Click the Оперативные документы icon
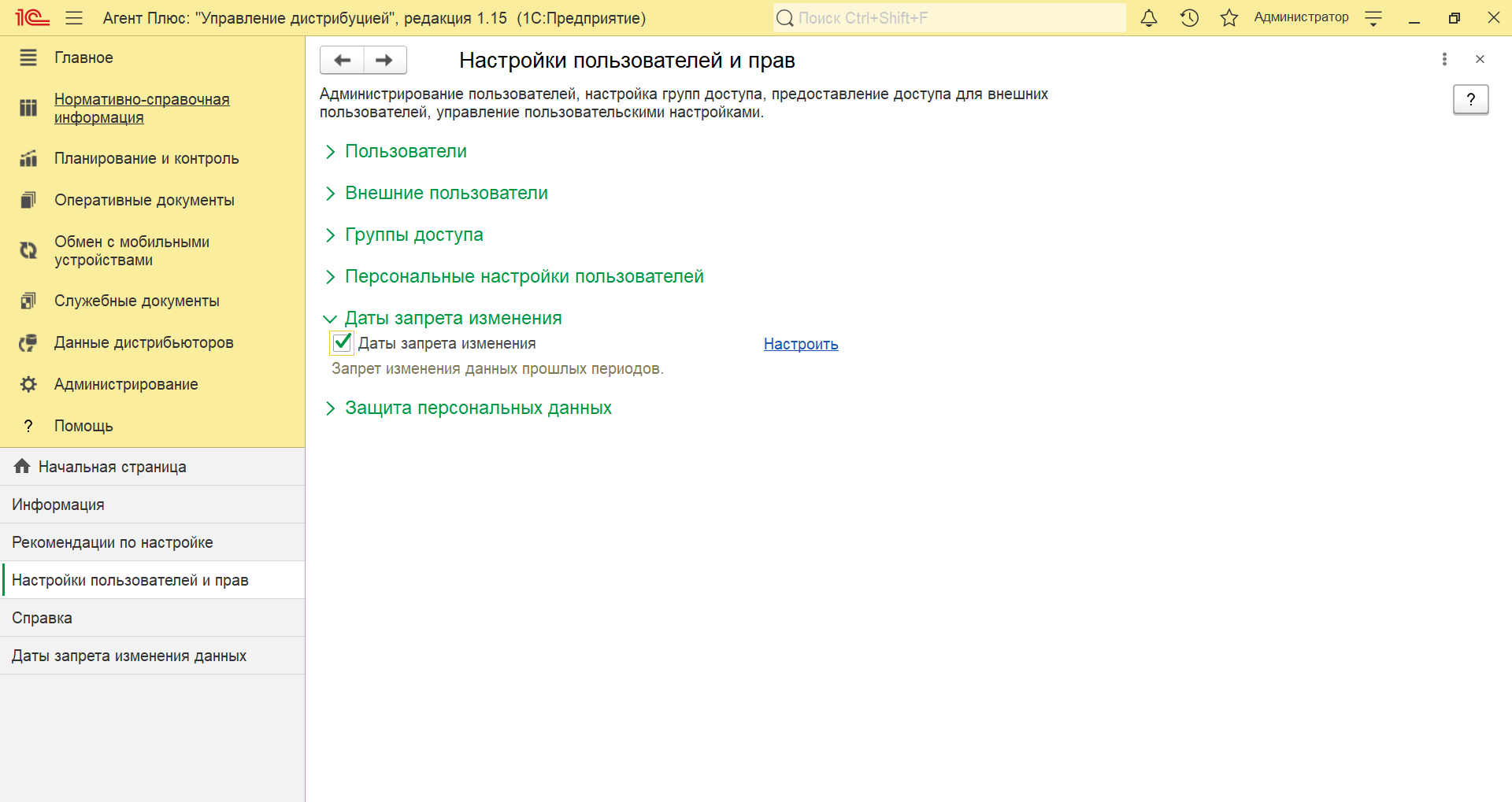Screen dimensions: 1512x802 pos(28,200)
